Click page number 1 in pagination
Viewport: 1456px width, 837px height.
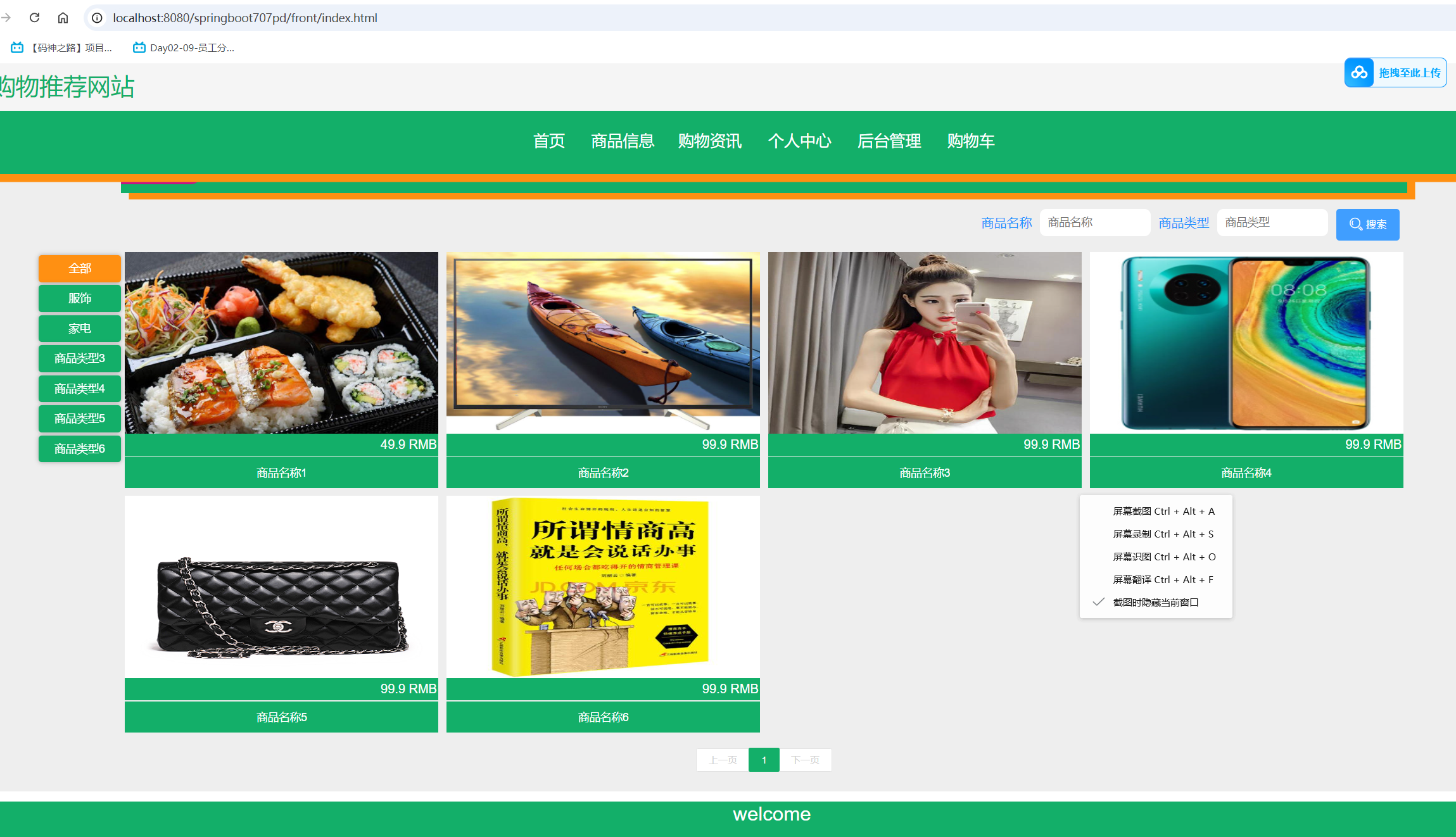tap(764, 760)
